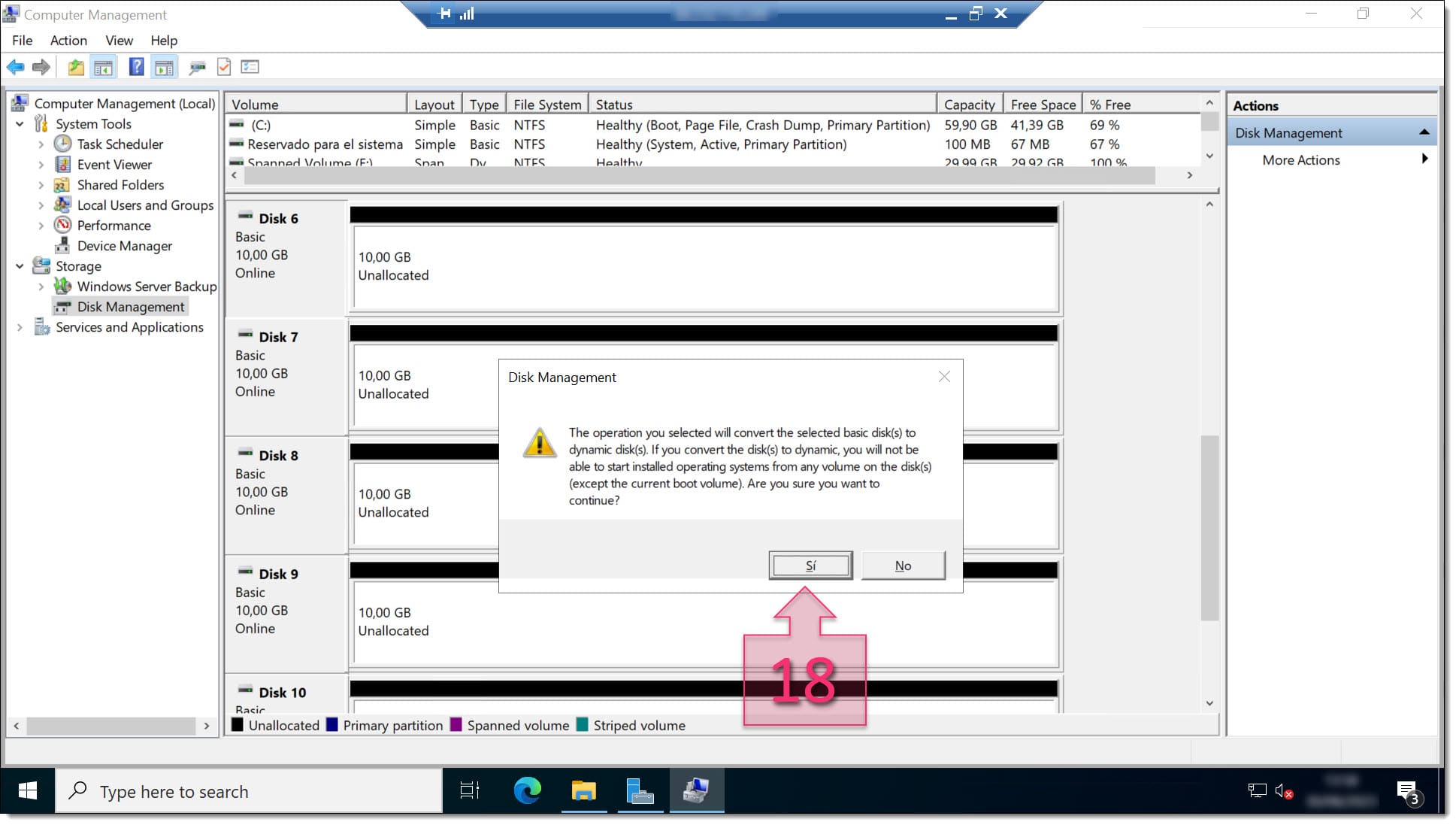The width and height of the screenshot is (1456, 825).
Task: Open the View menu
Action: tap(119, 41)
